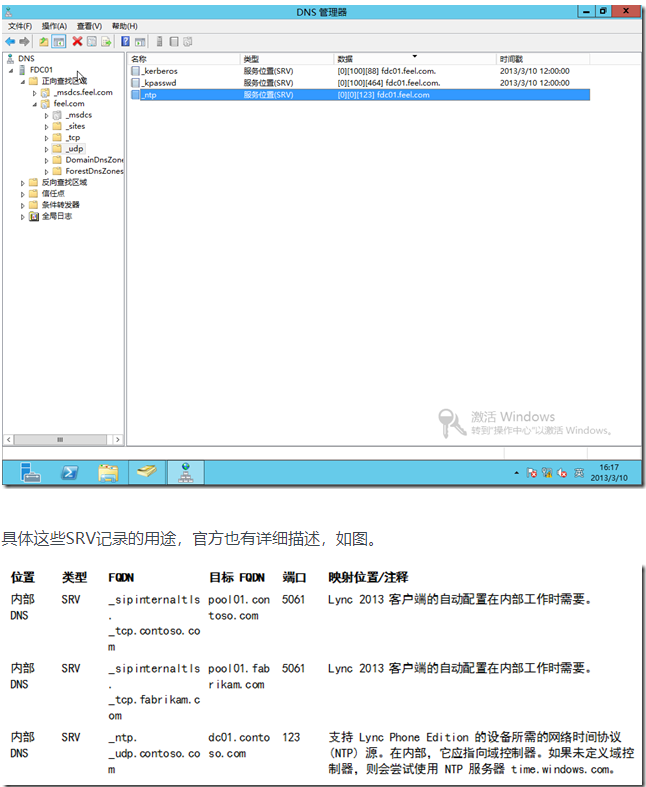
Task: Select the 全局日志 tree item
Action: (57, 216)
